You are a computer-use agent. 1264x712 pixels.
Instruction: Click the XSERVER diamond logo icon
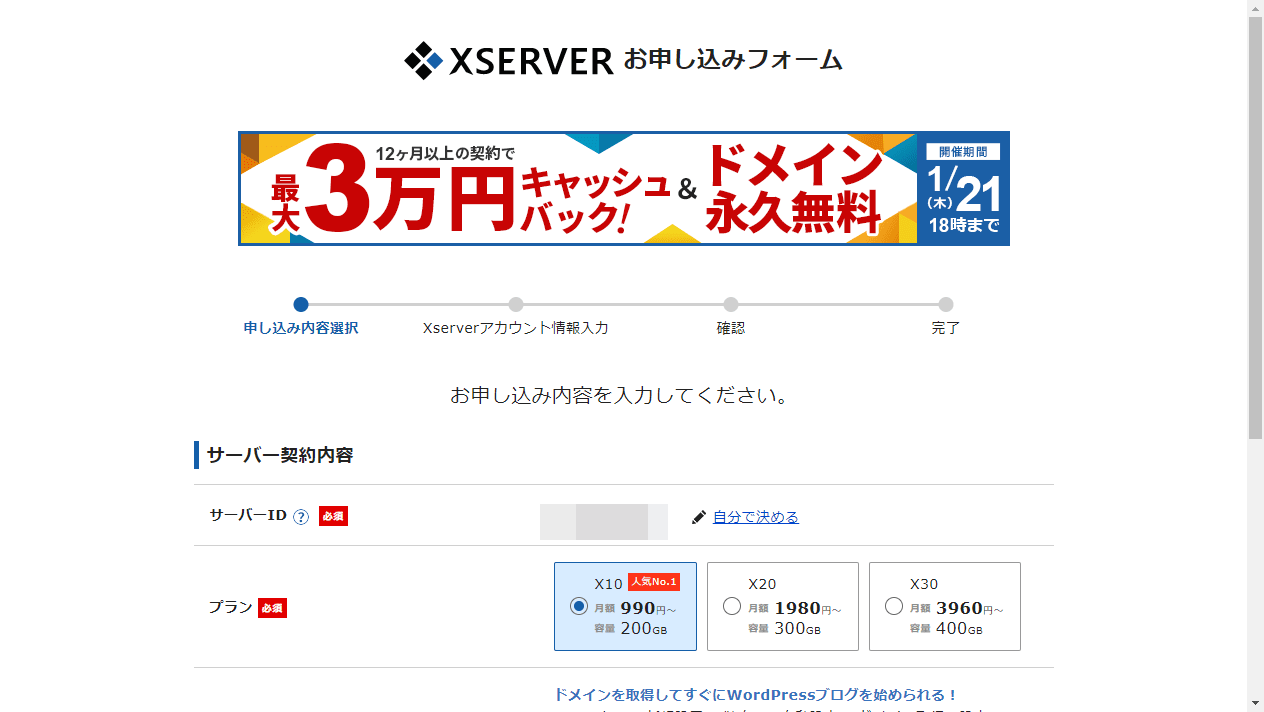[x=423, y=61]
